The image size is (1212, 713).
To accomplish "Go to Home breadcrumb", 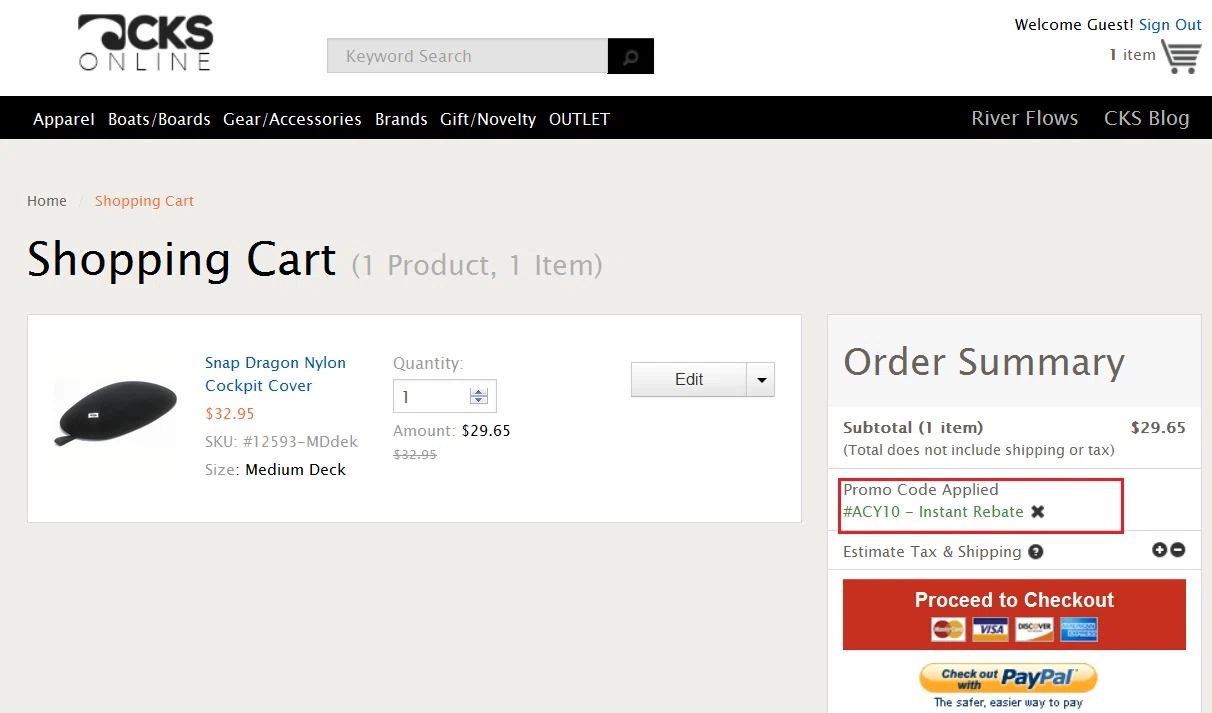I will (x=47, y=201).
